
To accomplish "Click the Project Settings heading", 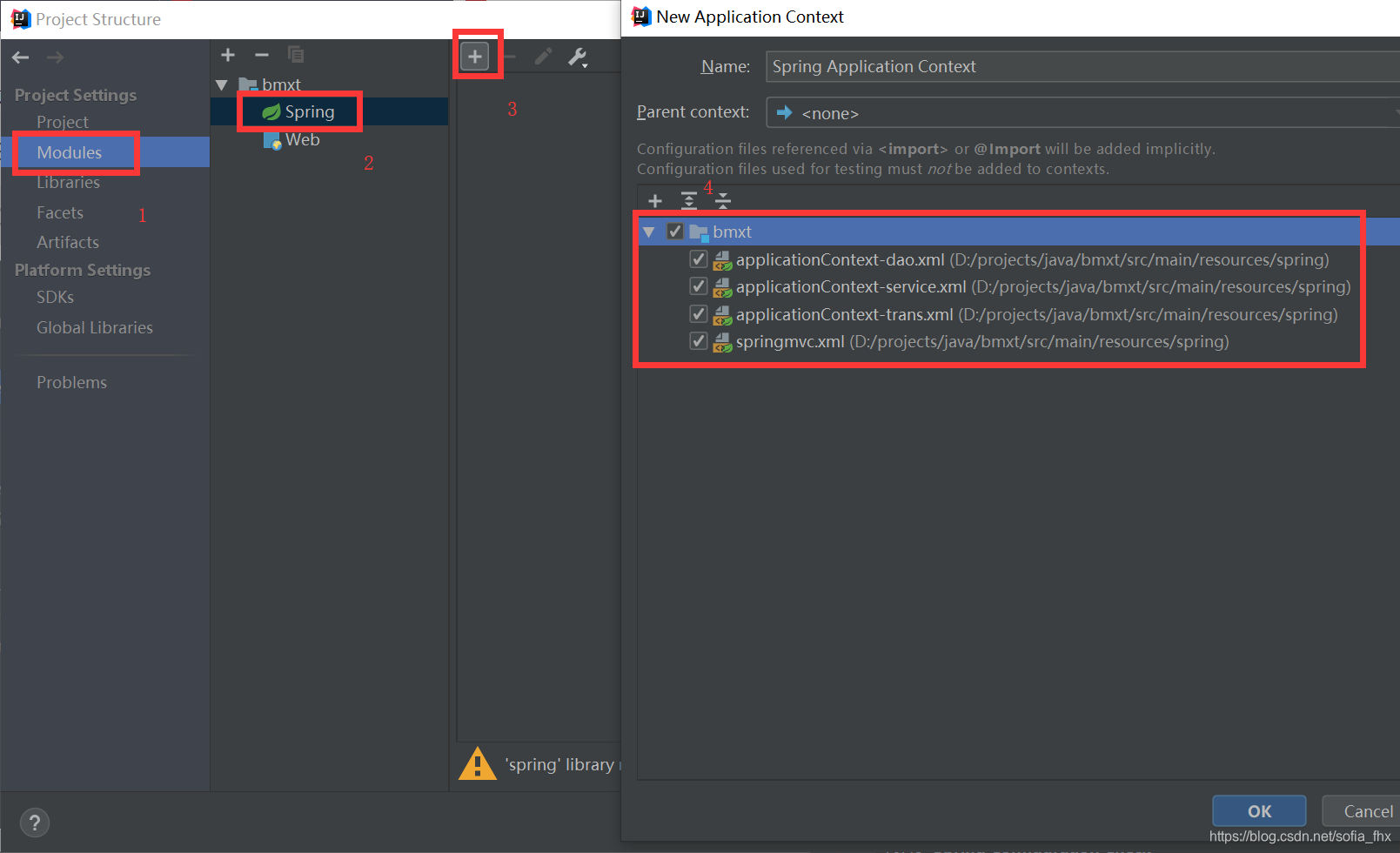I will pos(76,95).
